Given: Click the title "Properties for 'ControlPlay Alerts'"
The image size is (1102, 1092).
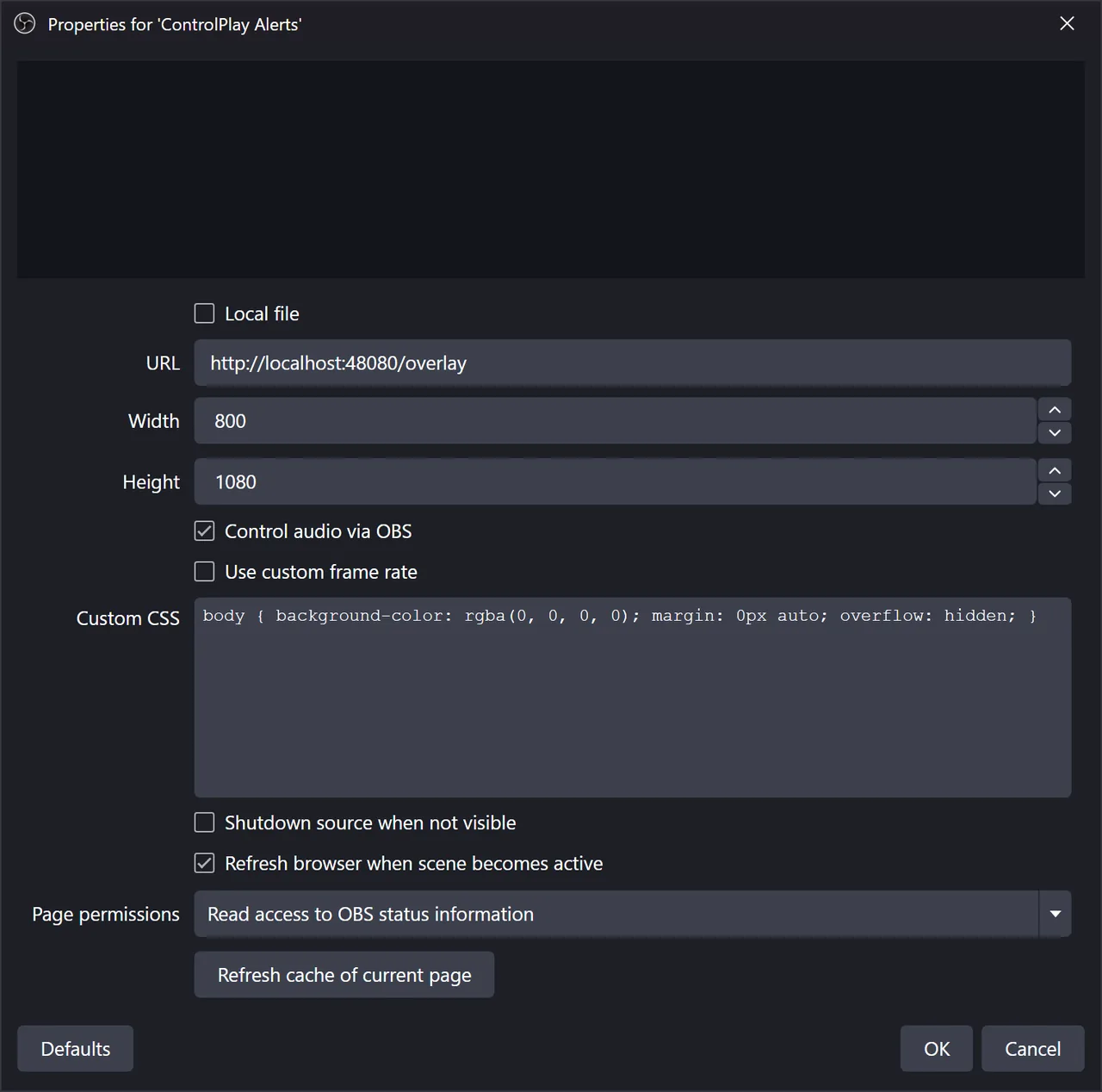Looking at the screenshot, I should [x=175, y=24].
